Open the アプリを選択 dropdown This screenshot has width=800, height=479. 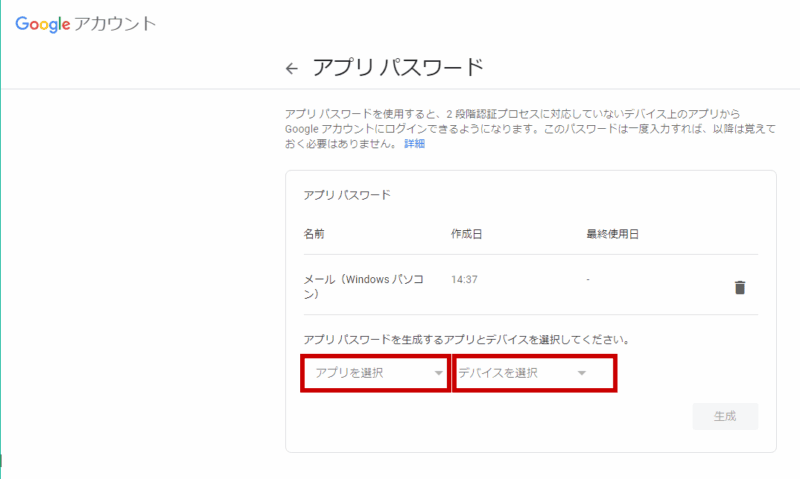[x=375, y=373]
